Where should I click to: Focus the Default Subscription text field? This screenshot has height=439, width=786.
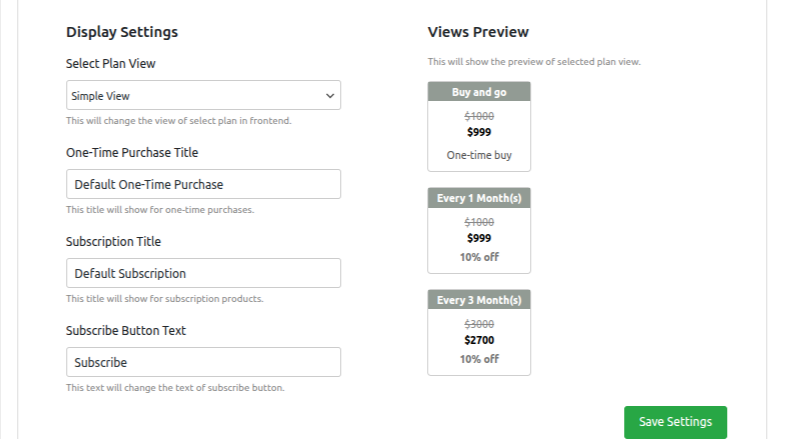point(203,273)
